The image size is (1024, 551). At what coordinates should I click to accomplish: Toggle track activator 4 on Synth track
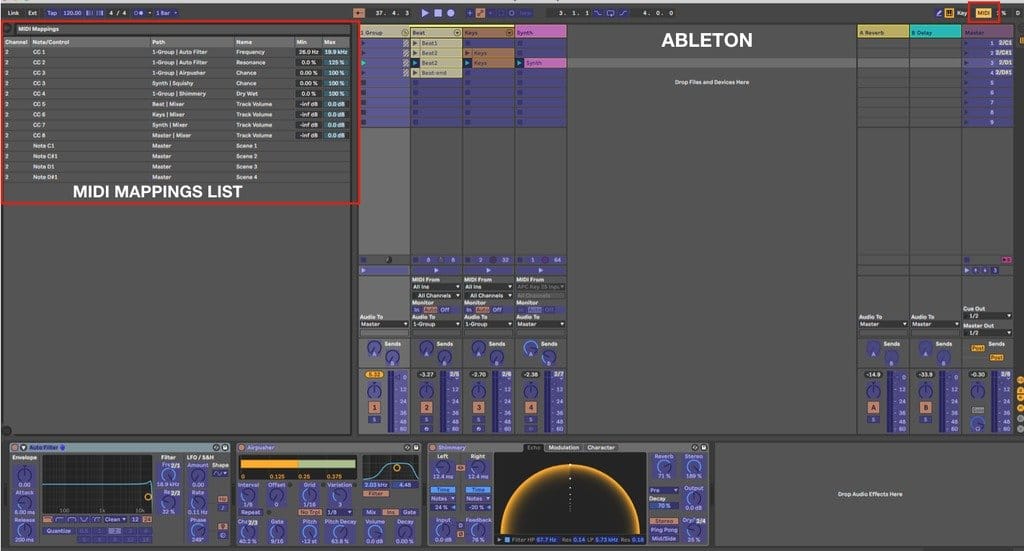coord(531,407)
